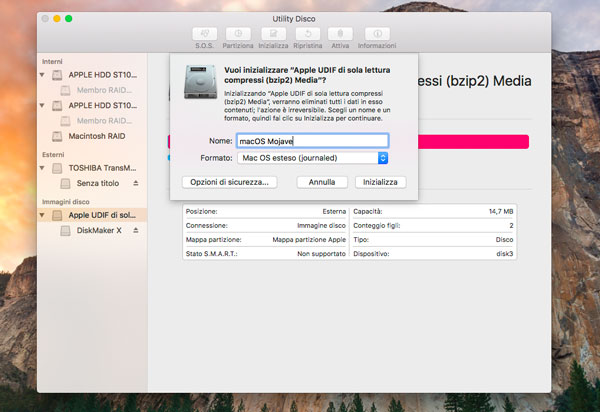Eject the DiskMaker X volume
Image resolution: width=600 pixels, height=412 pixels.
[135, 230]
